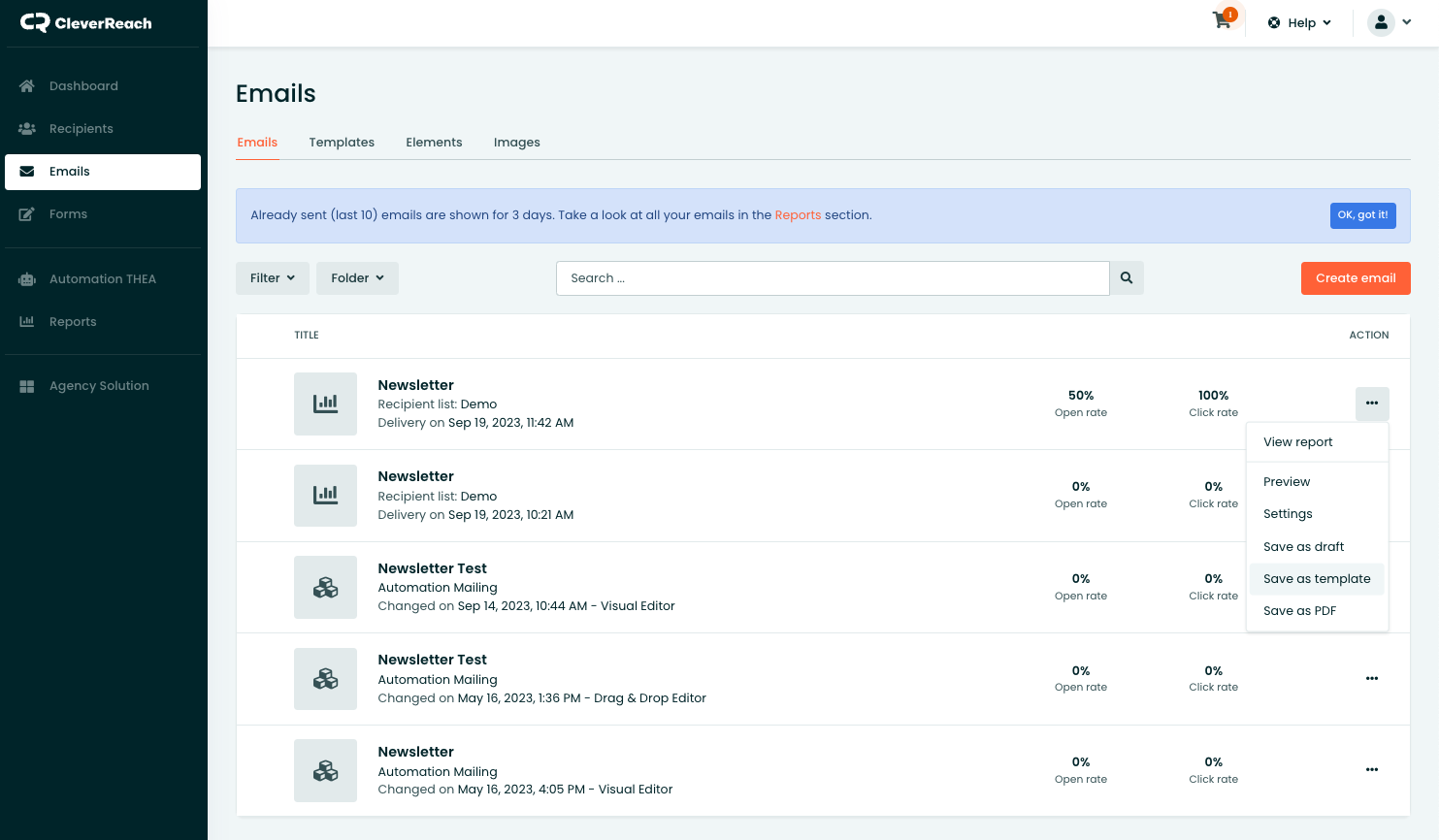The width and height of the screenshot is (1439, 840).
Task: Click the Create email button
Action: pyautogui.click(x=1355, y=277)
